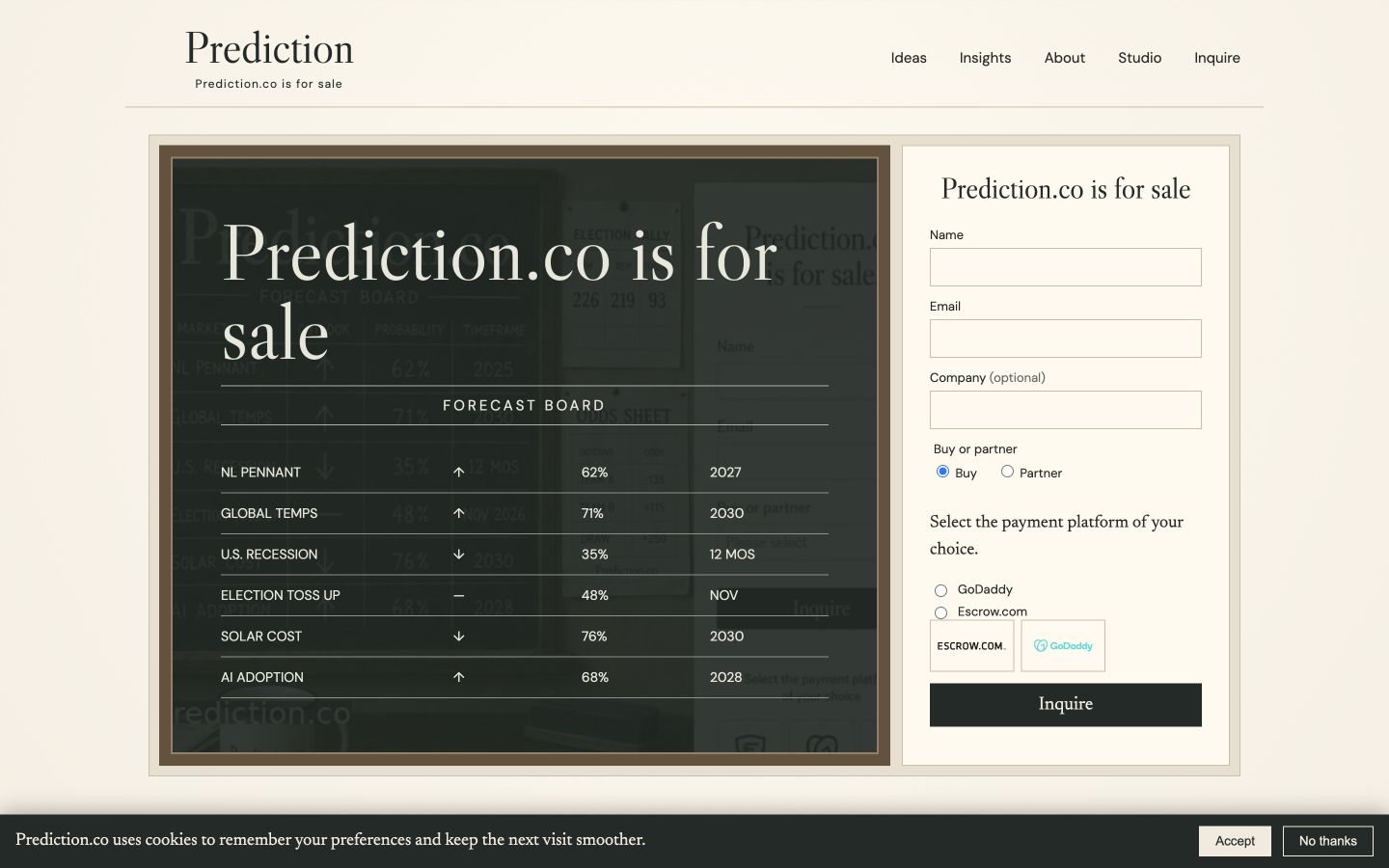The width and height of the screenshot is (1389, 868).
Task: Click the Escrow.com logo tile
Action: 971,645
